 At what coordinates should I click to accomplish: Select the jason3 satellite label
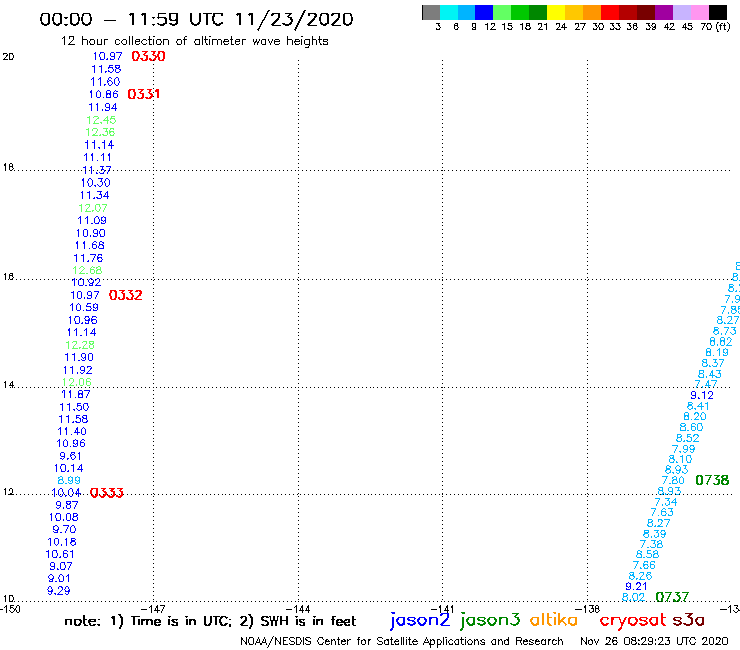pos(490,620)
